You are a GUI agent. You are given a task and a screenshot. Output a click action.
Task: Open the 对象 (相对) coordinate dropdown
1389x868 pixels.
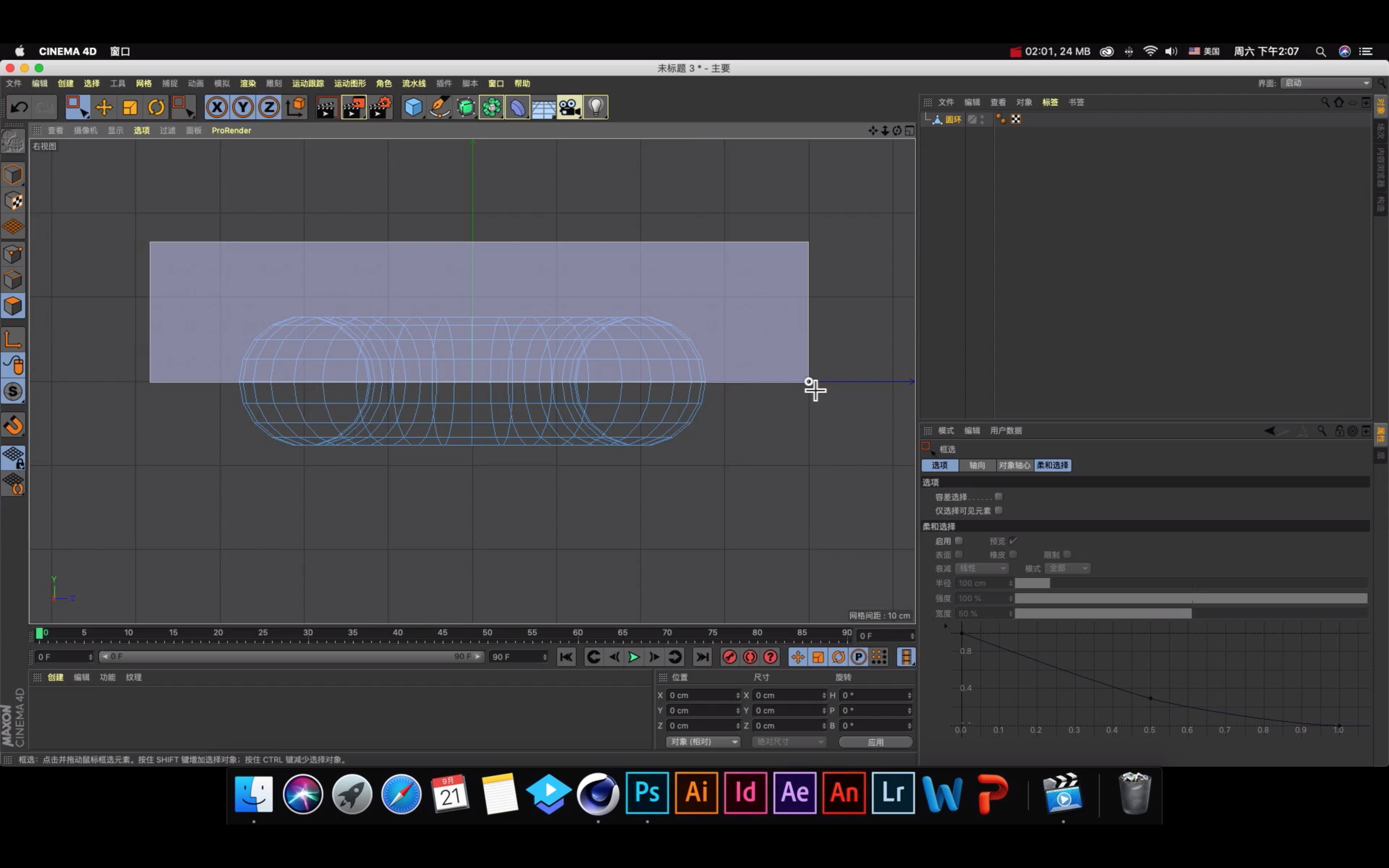[703, 742]
